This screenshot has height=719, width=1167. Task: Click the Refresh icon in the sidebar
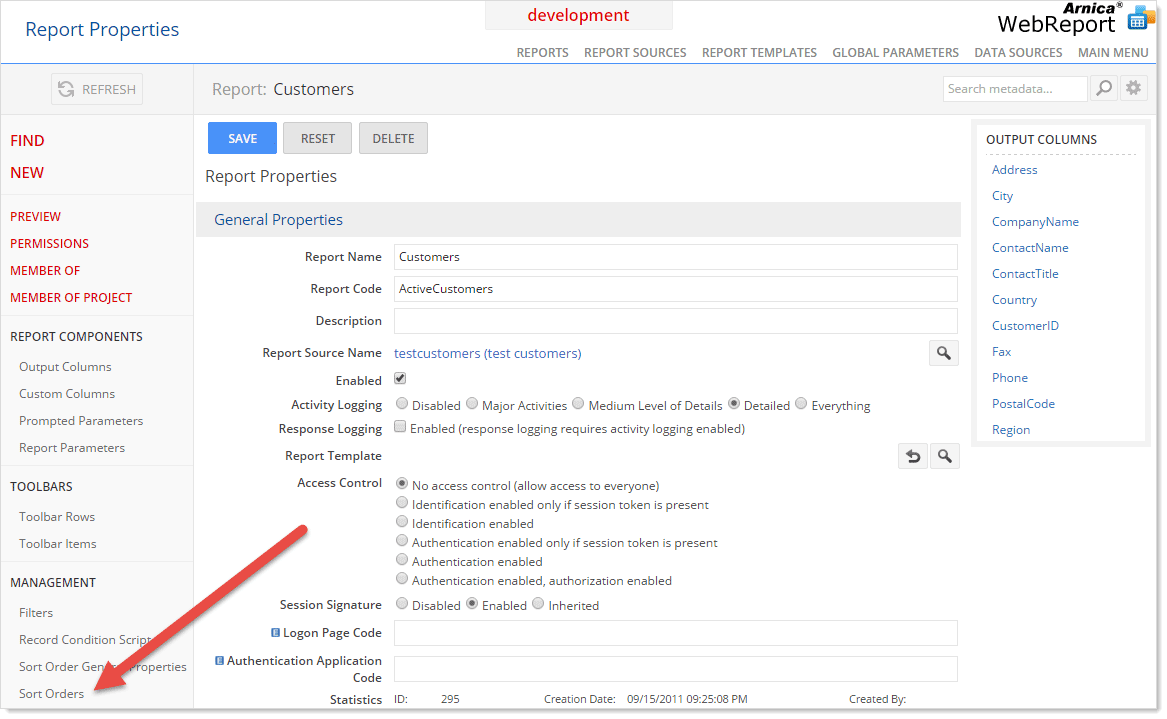click(68, 89)
